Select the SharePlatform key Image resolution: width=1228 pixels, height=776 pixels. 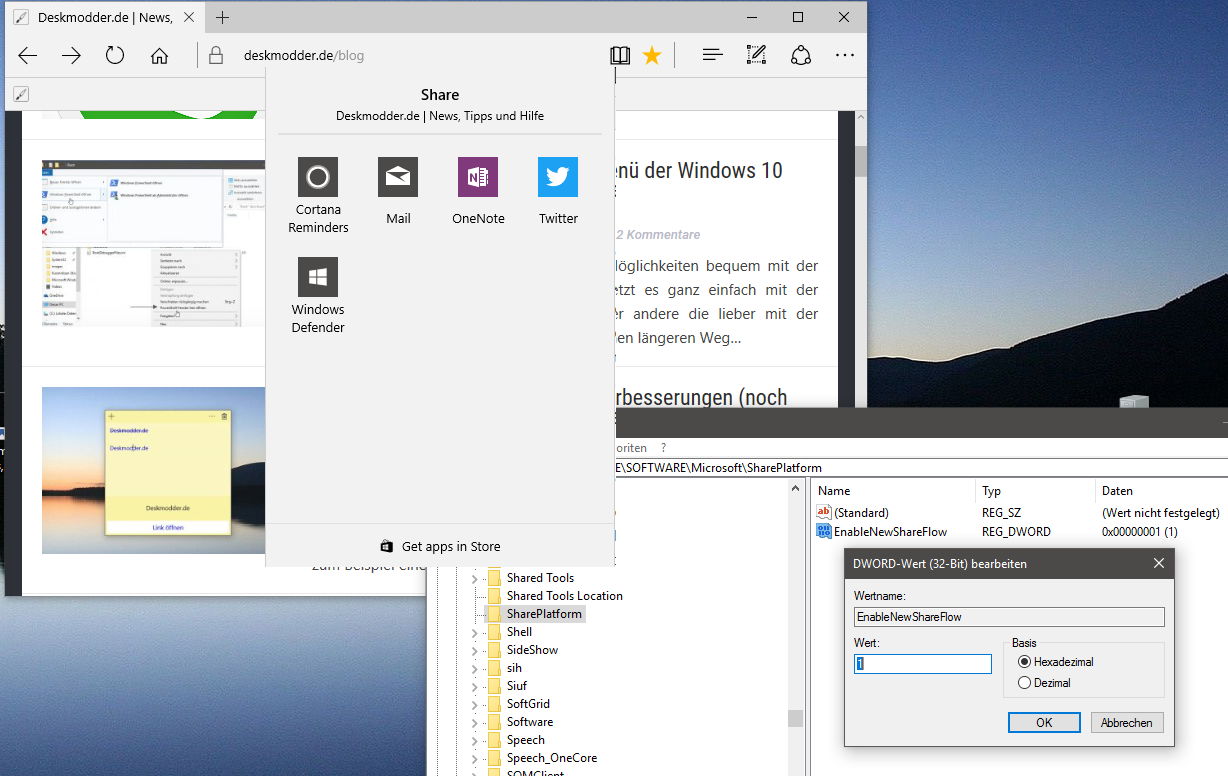[x=544, y=614]
